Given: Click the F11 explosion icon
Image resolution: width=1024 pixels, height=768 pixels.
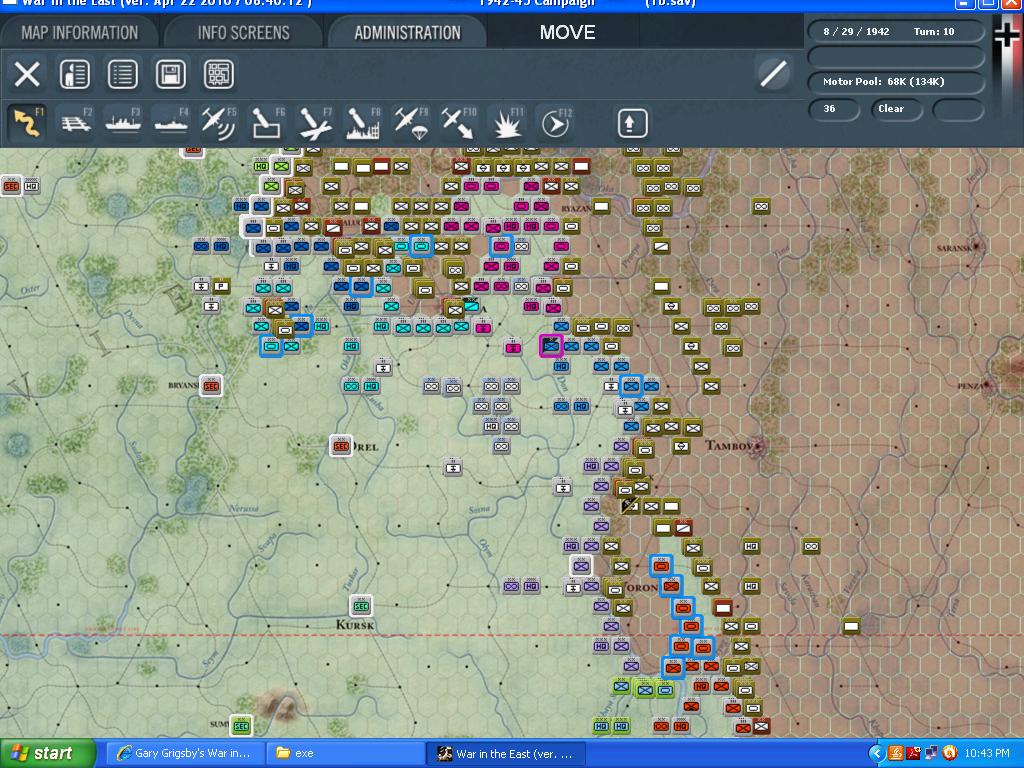Looking at the screenshot, I should 507,123.
